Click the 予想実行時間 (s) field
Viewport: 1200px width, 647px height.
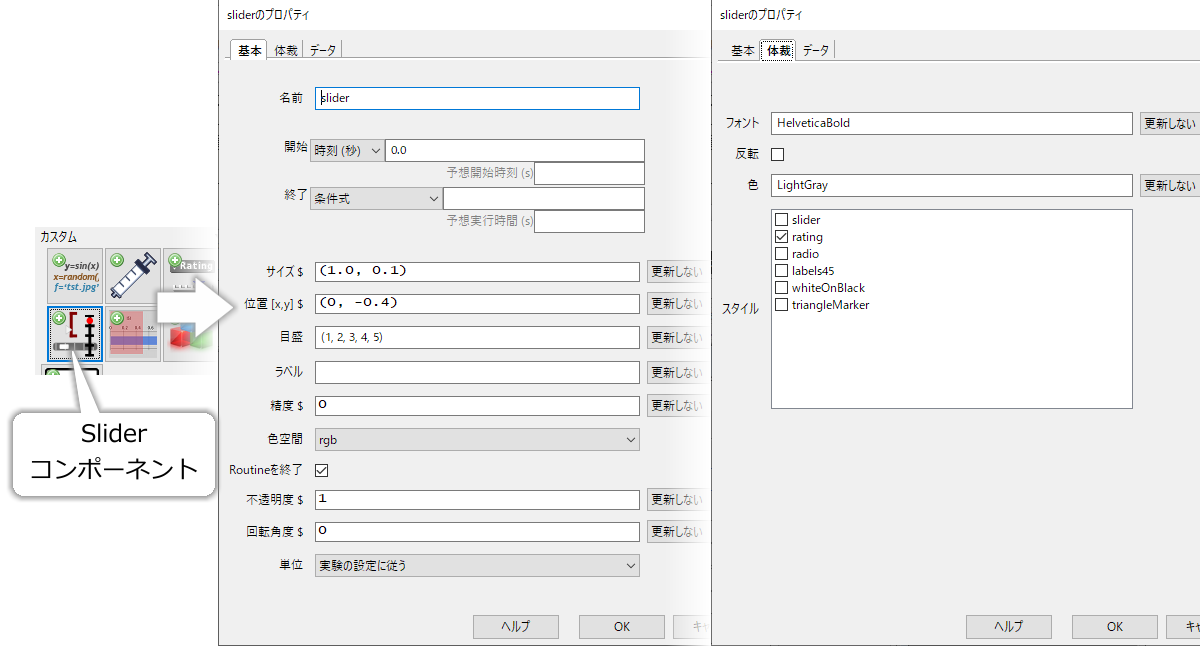pos(590,221)
